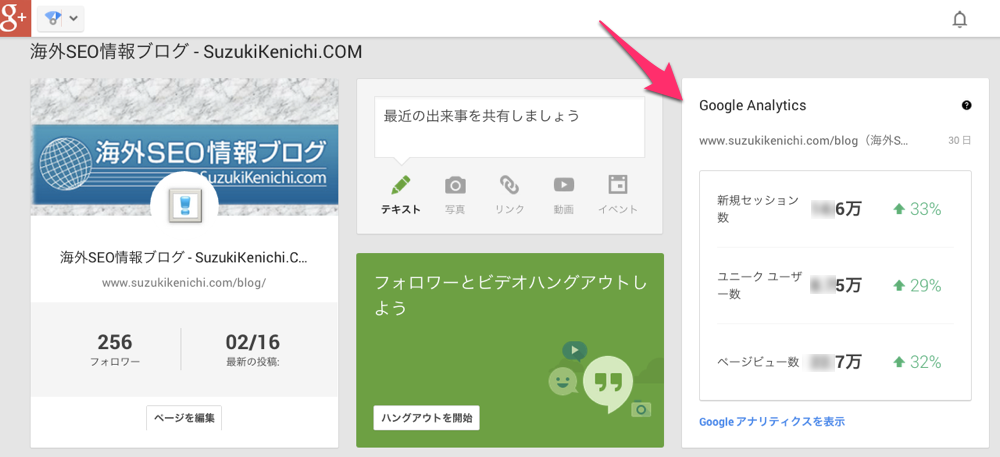Click ページを編集 button
1000x457 pixels.
(184, 418)
